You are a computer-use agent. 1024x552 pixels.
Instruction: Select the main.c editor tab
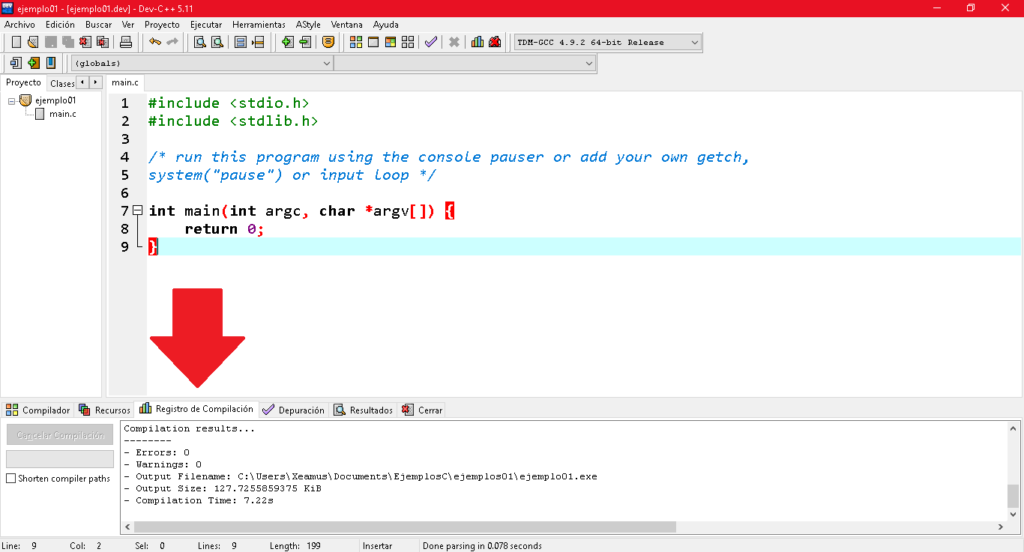pos(125,82)
